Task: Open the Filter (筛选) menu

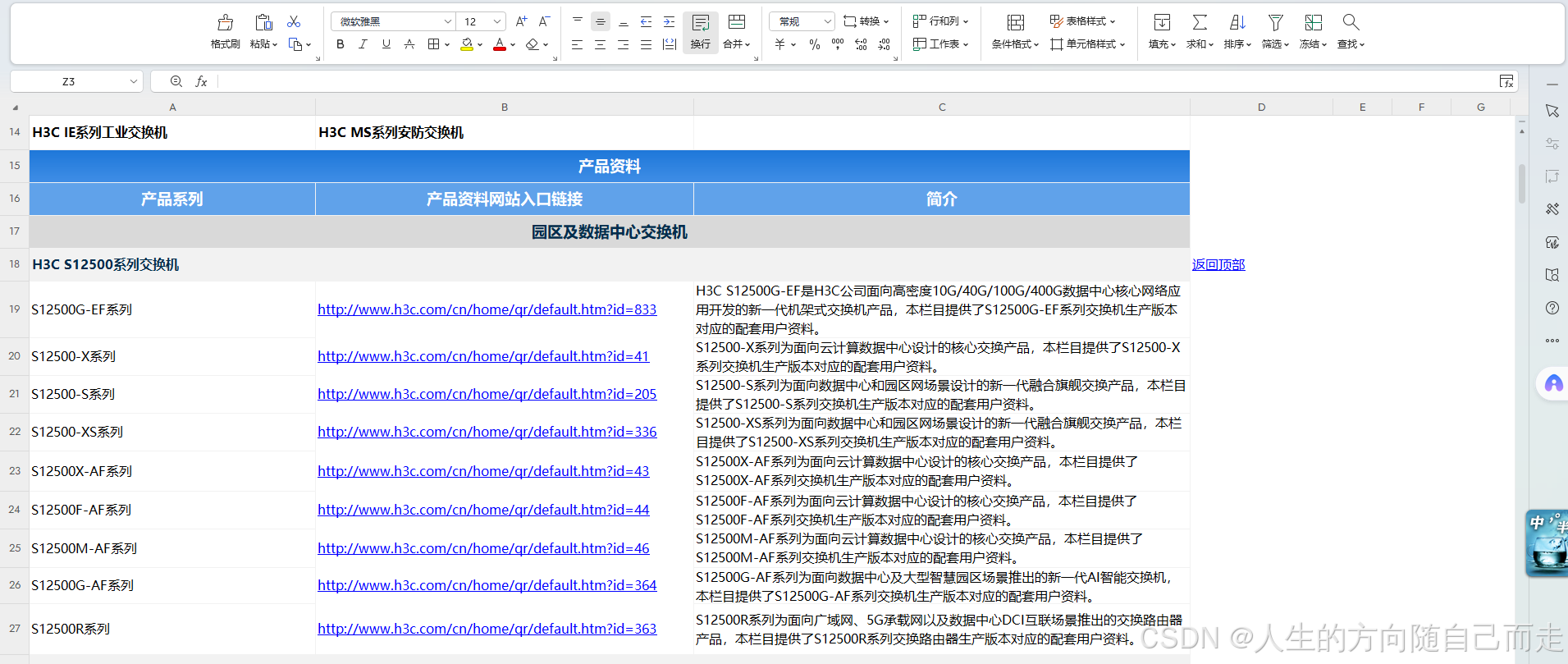Action: [1275, 33]
